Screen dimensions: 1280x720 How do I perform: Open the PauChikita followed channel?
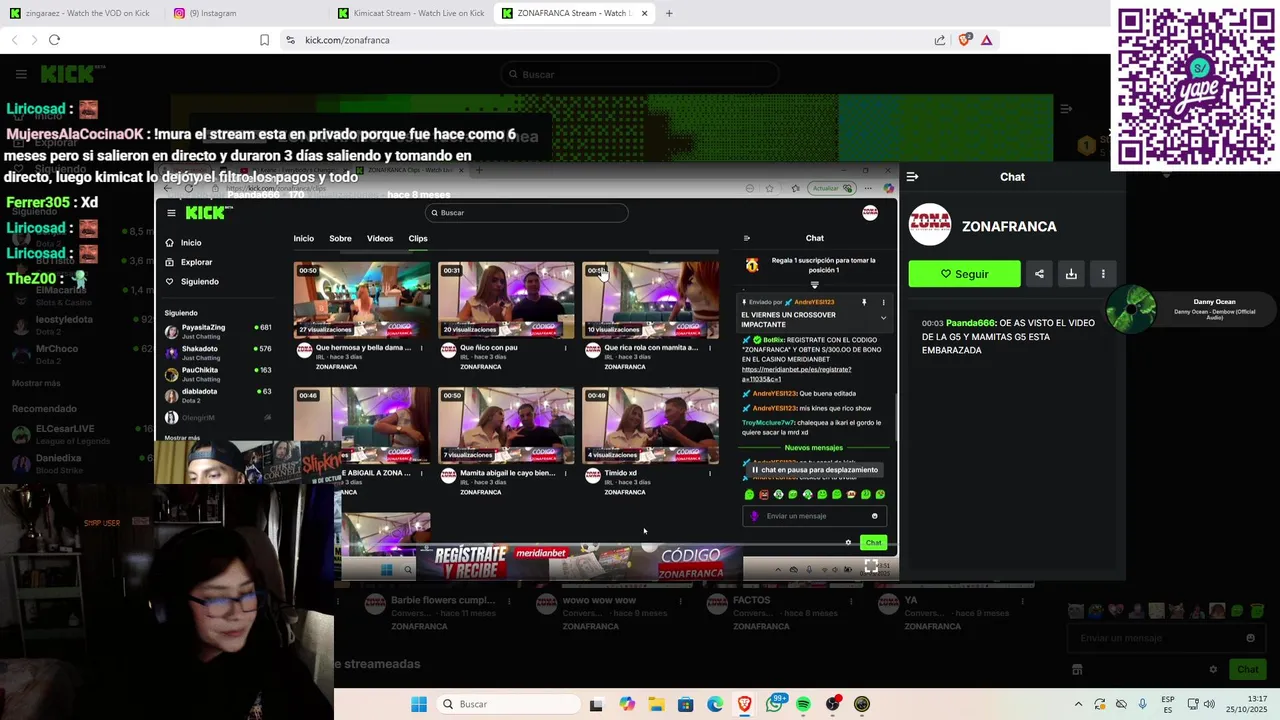click(x=218, y=373)
